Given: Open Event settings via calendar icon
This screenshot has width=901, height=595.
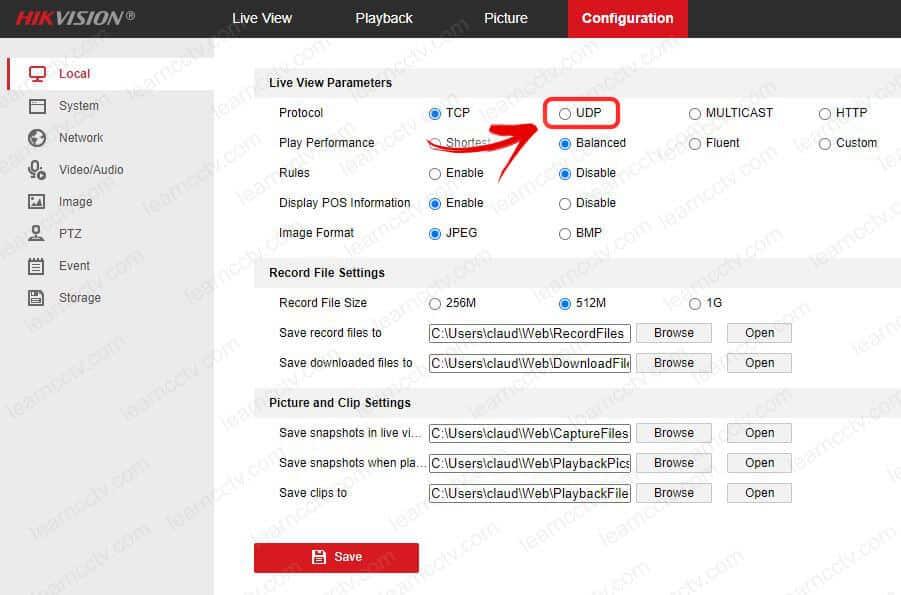Looking at the screenshot, I should click(x=37, y=265).
